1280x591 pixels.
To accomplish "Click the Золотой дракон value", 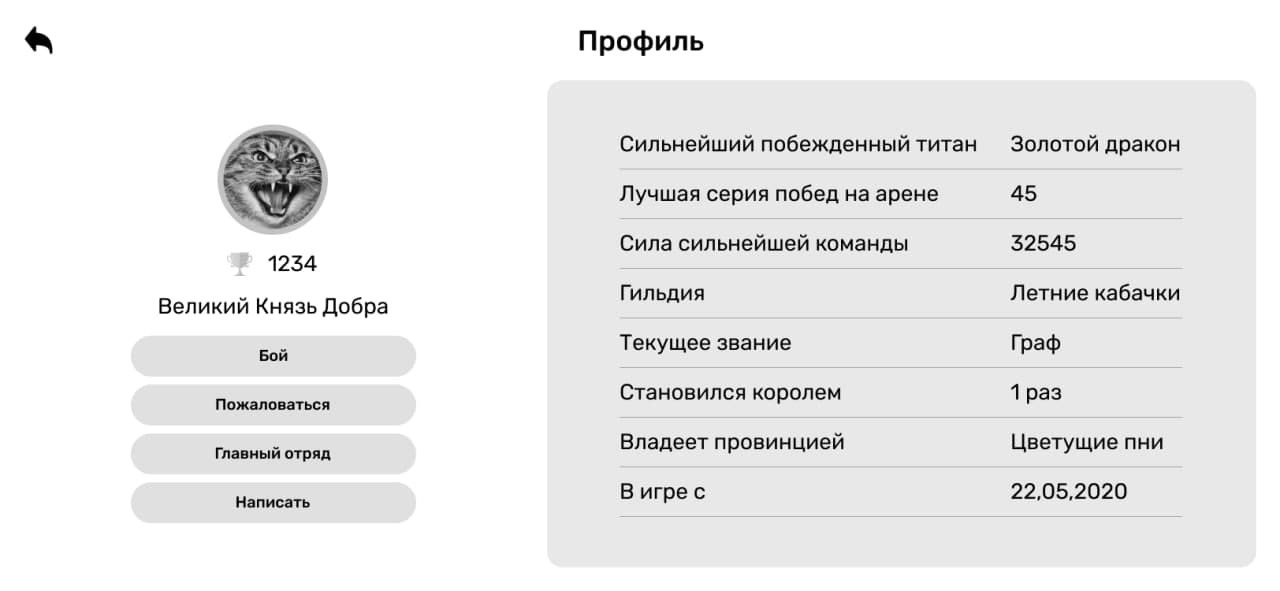I will click(1095, 144).
